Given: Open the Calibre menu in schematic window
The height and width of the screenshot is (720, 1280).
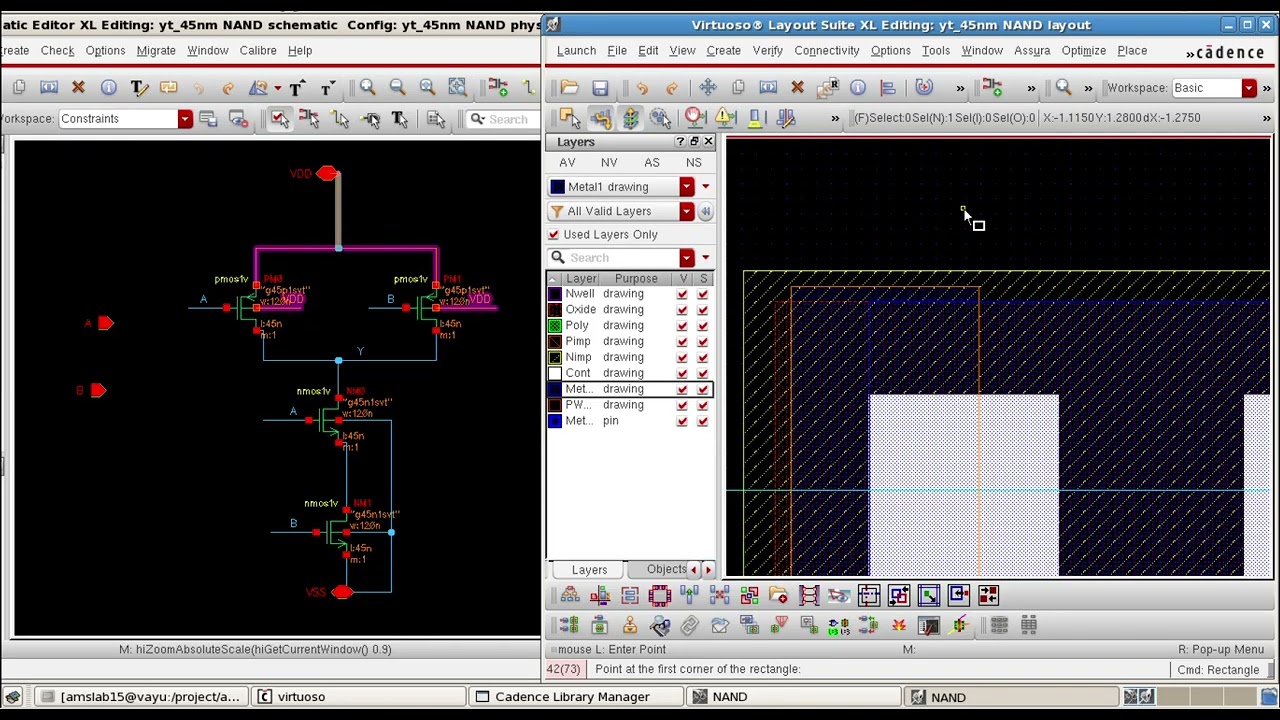Looking at the screenshot, I should pyautogui.click(x=258, y=50).
